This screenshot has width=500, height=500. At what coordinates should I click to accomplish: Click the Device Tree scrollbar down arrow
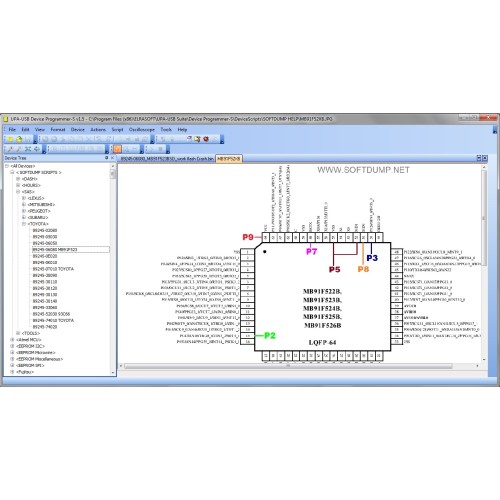(113, 372)
